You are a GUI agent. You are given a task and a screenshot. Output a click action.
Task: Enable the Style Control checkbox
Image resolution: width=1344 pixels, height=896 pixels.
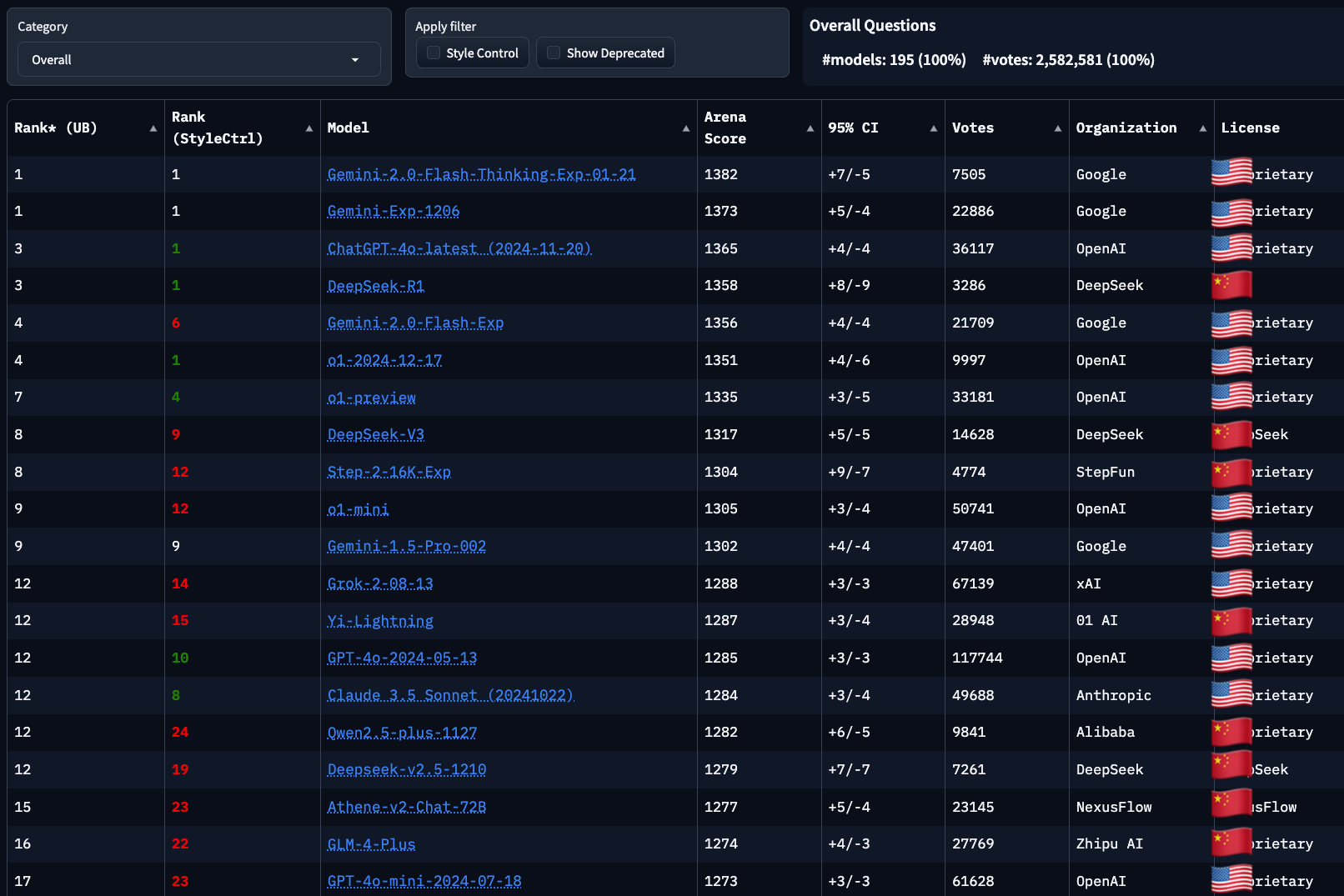tap(434, 53)
